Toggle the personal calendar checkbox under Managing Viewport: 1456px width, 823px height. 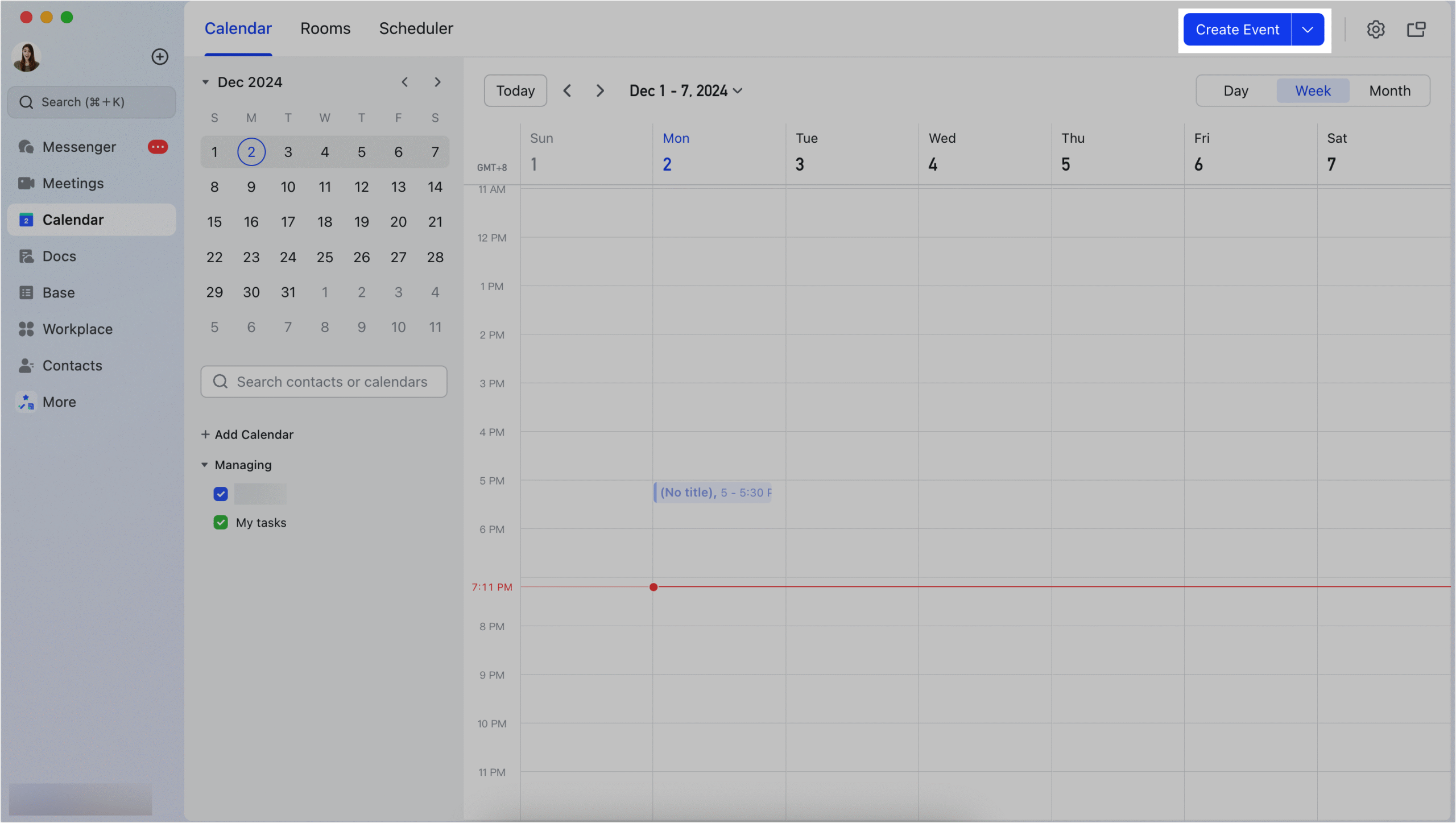tap(221, 494)
